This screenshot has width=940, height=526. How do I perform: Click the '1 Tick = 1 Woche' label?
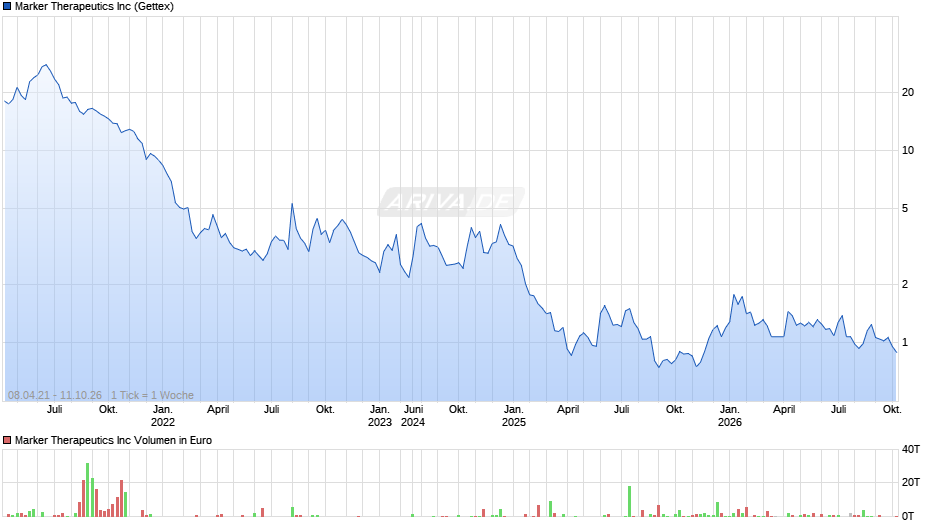click(x=152, y=395)
